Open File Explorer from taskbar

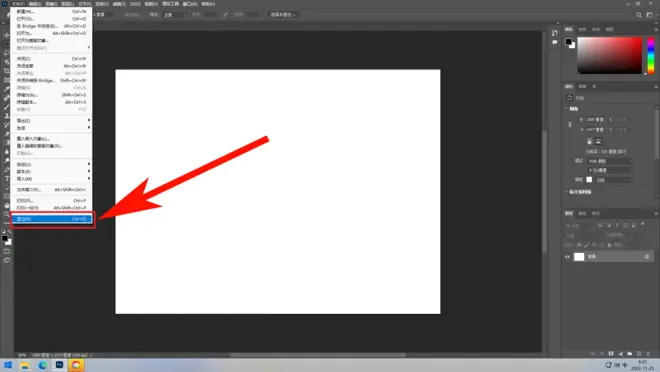point(25,365)
